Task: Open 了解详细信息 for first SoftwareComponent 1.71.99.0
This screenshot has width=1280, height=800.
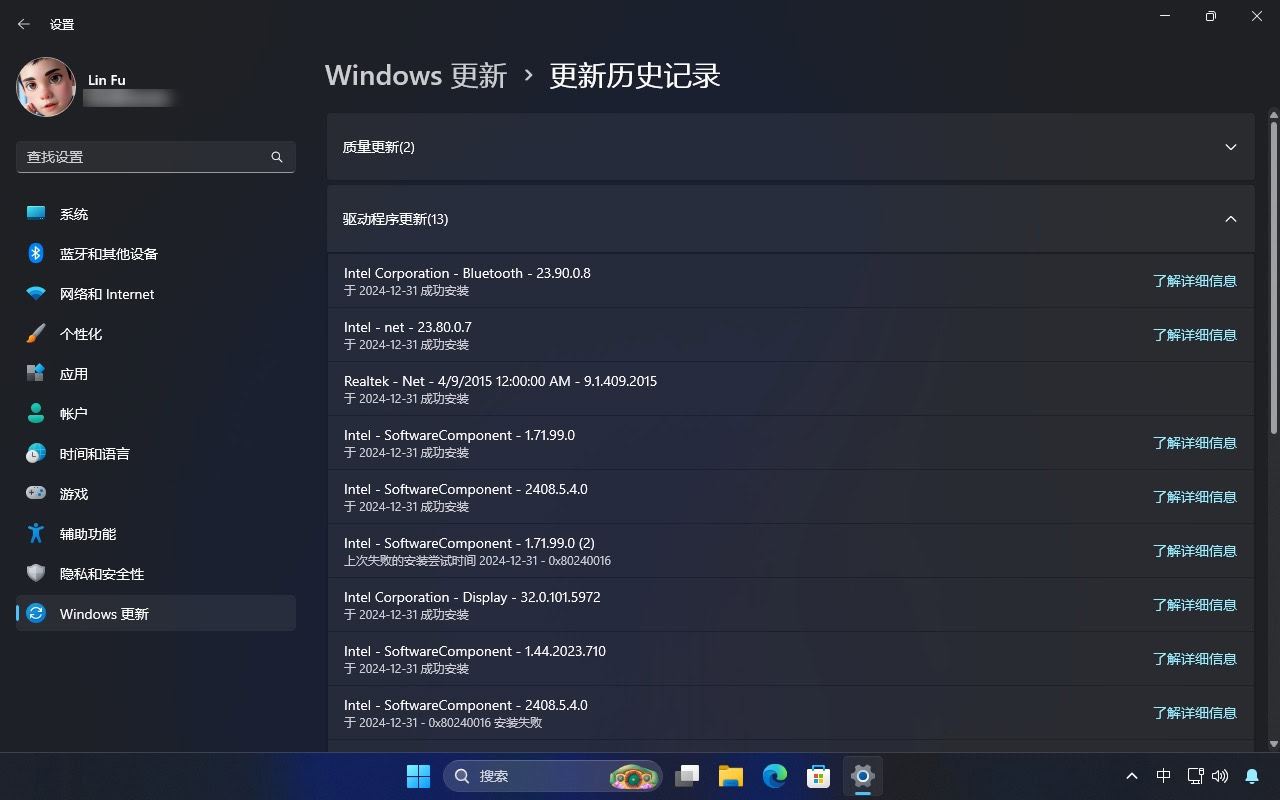Action: point(1195,443)
